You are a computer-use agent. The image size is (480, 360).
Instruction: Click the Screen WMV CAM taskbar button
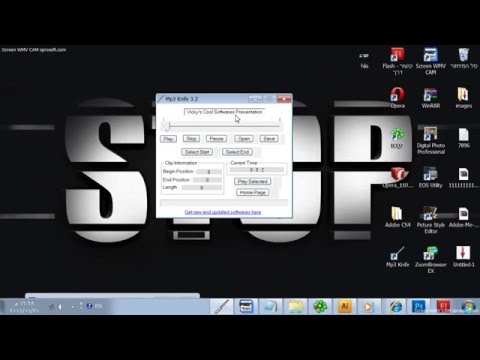coord(246,306)
